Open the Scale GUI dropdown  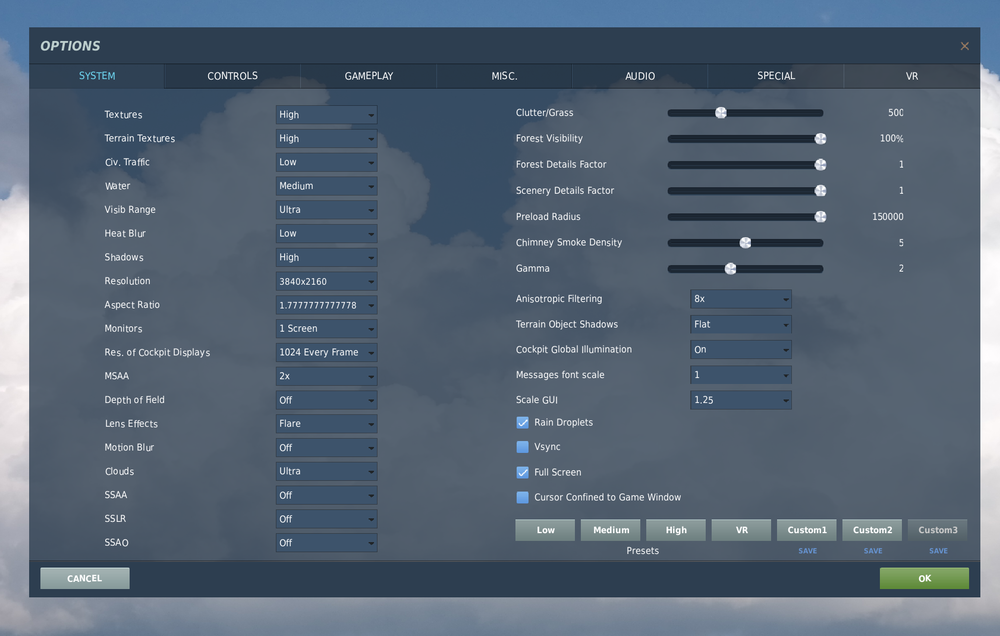[x=740, y=398]
